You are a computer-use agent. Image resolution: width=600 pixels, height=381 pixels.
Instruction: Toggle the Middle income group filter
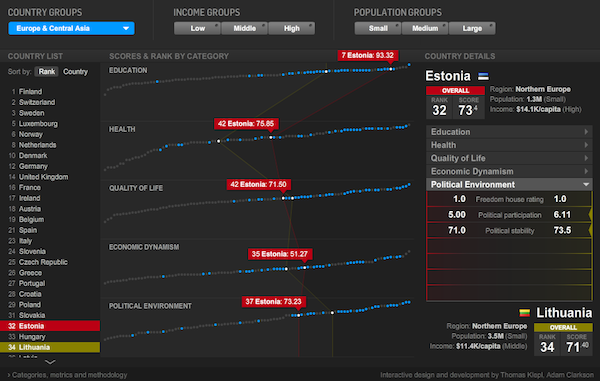(244, 28)
